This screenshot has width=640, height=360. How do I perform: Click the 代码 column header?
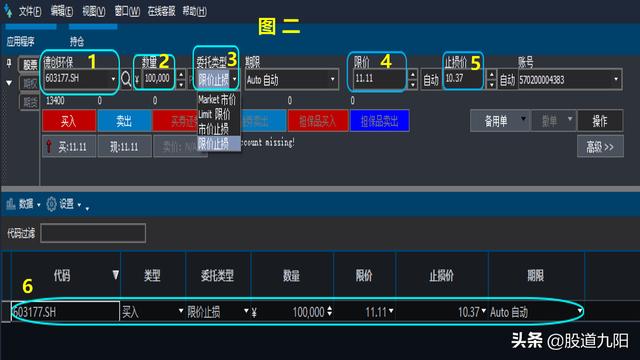point(62,276)
